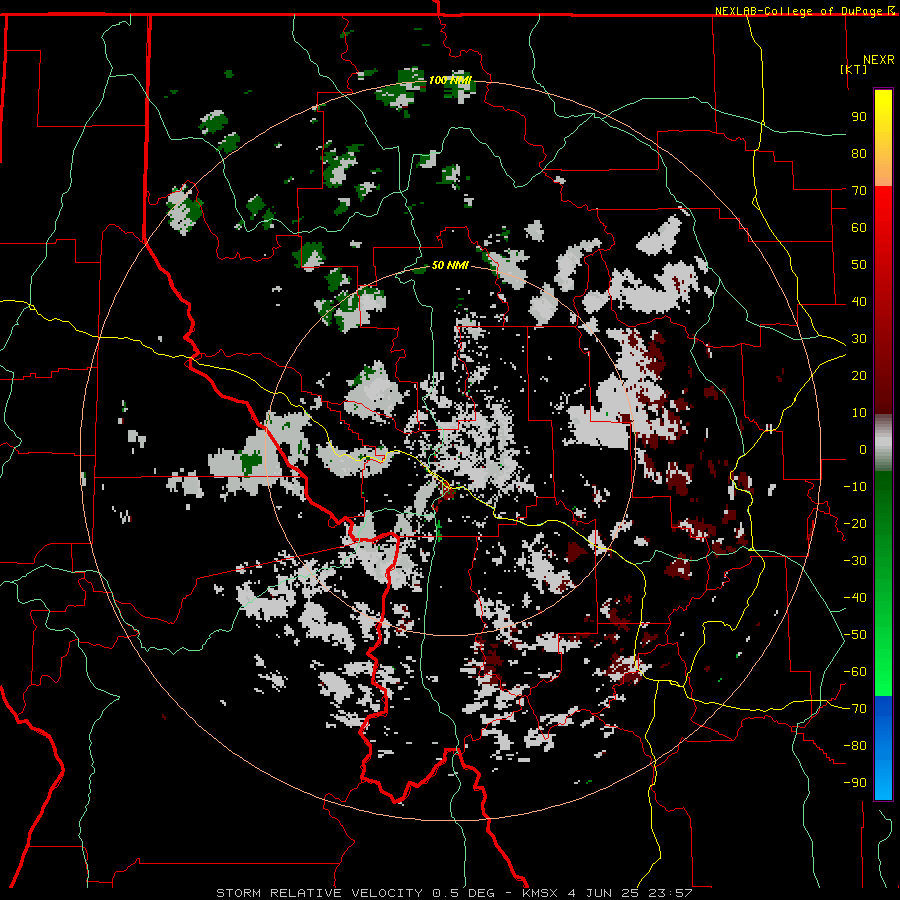Click the -10 value on the velocity scale
The width and height of the screenshot is (900, 900).
[855, 487]
